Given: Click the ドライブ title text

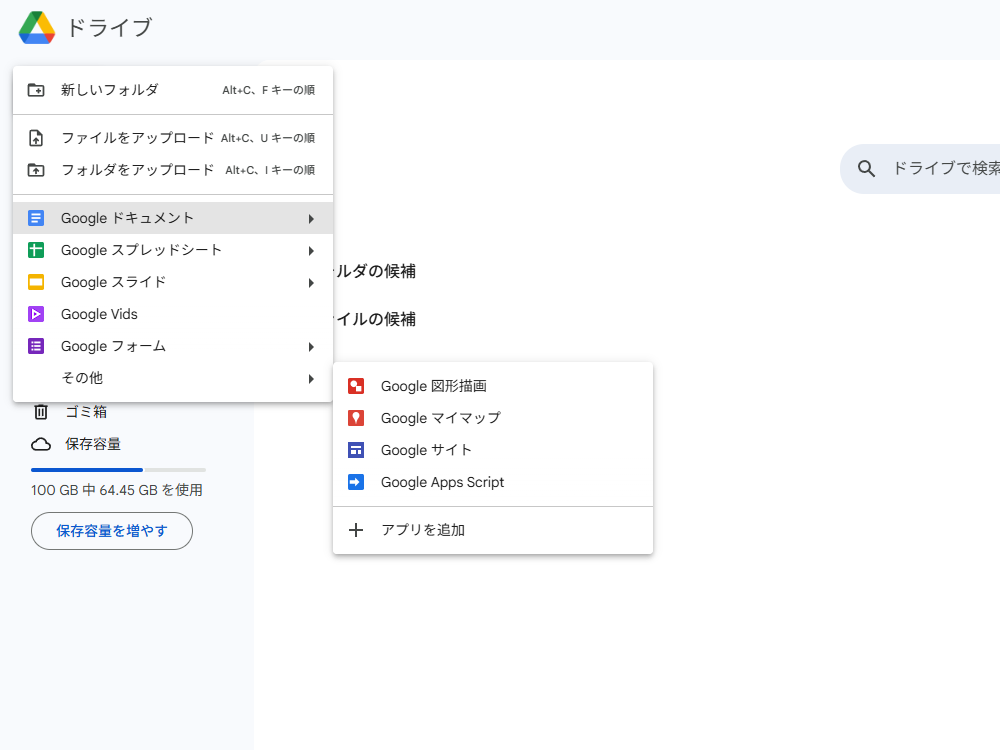Looking at the screenshot, I should pyautogui.click(x=110, y=27).
